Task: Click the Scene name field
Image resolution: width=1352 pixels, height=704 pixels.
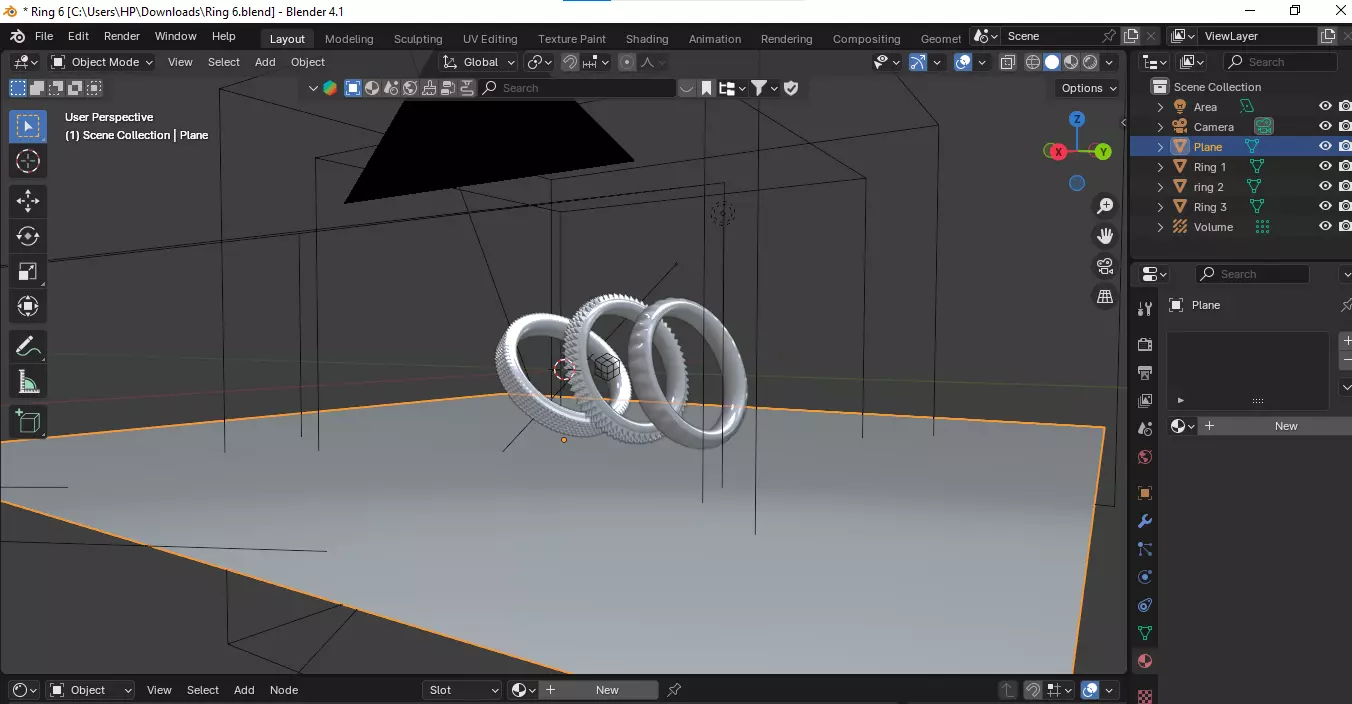Action: 1050,36
